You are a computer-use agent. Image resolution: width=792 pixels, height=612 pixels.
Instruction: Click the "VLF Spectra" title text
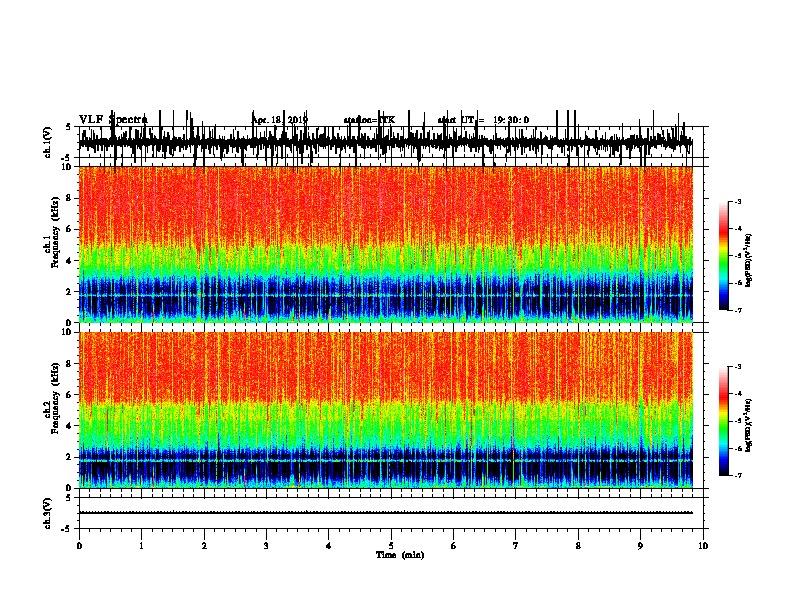point(113,120)
